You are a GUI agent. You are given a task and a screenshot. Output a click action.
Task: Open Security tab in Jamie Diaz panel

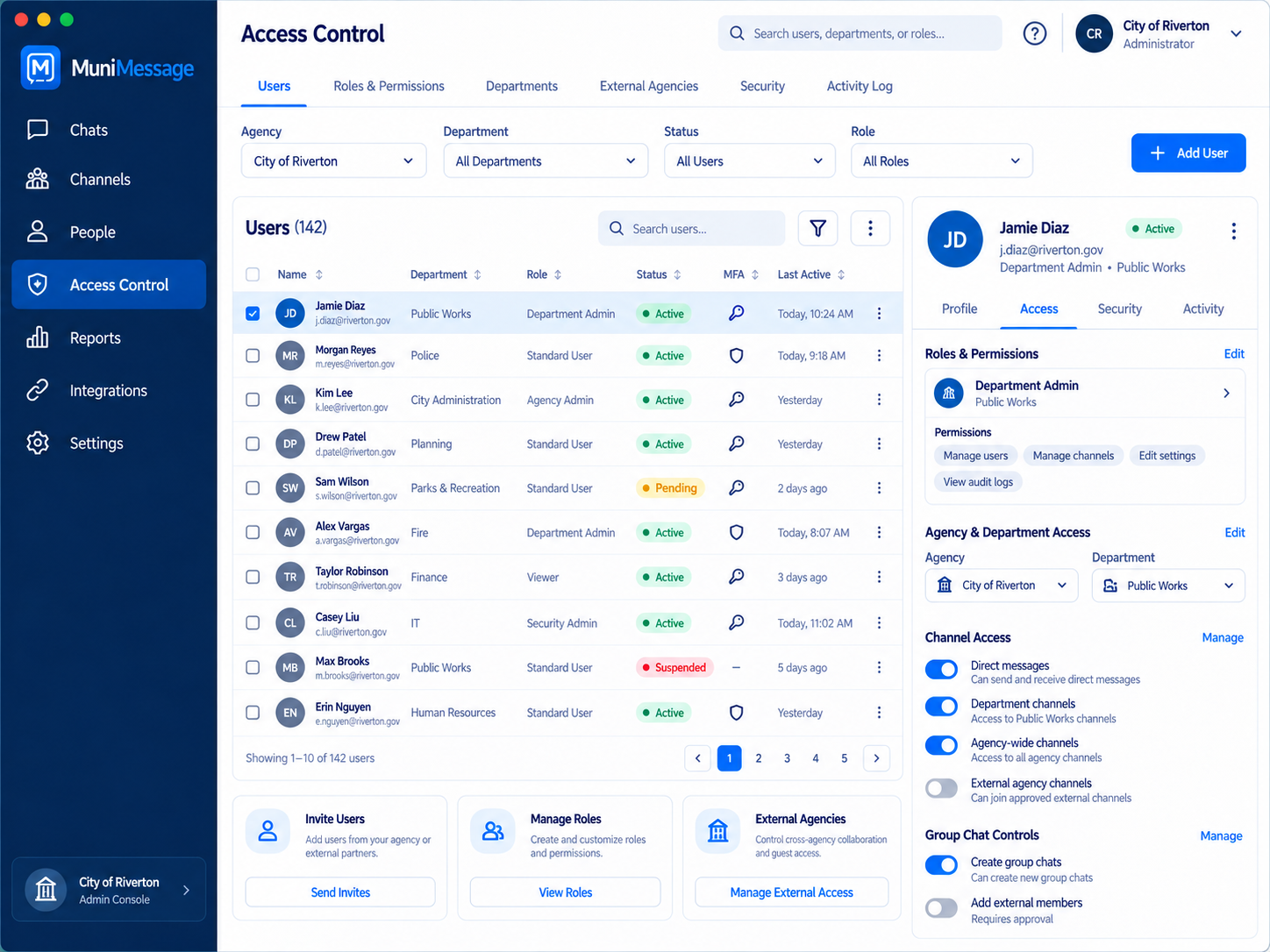coord(1119,309)
